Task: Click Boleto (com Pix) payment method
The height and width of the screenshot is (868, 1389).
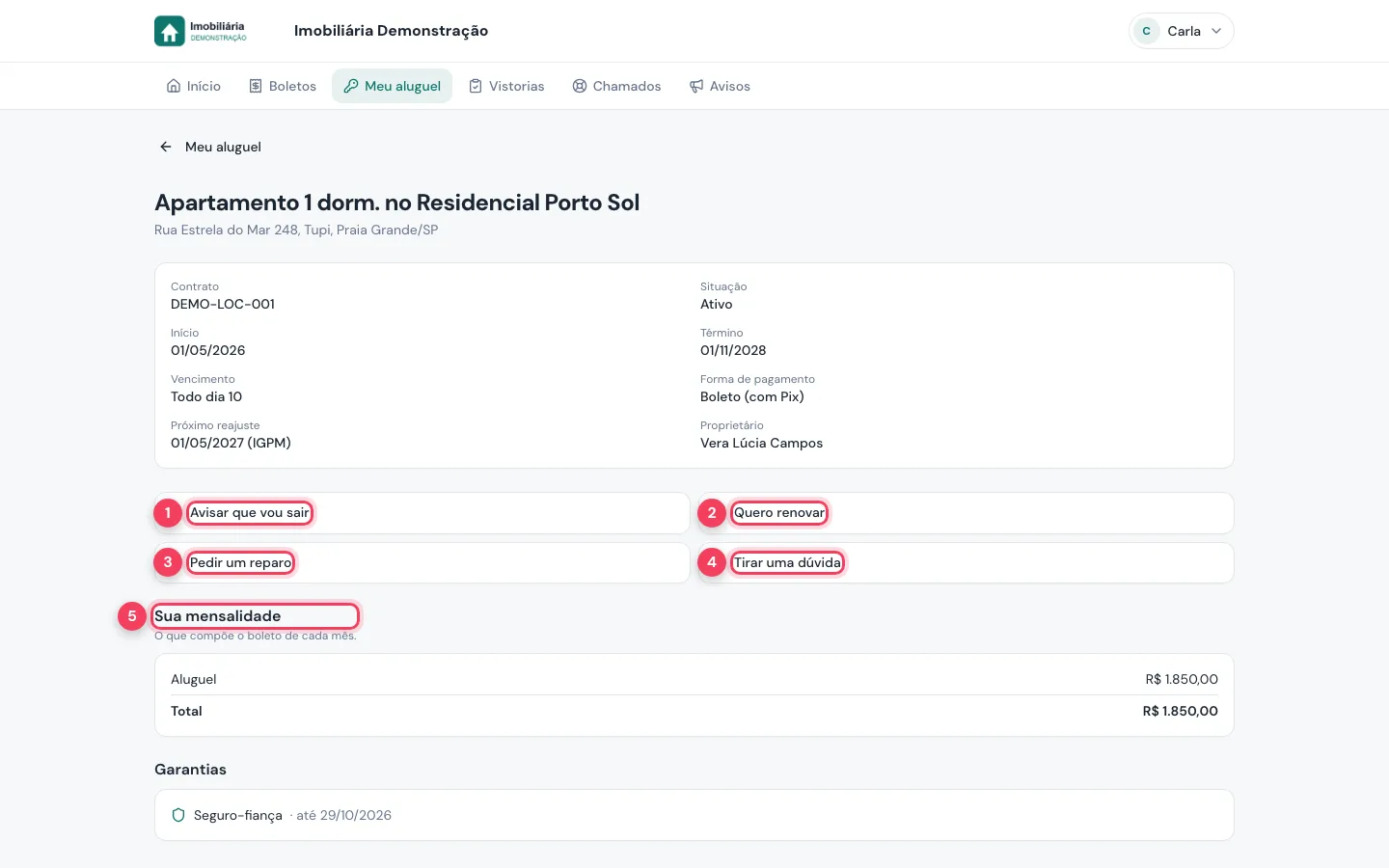Action: click(x=752, y=396)
